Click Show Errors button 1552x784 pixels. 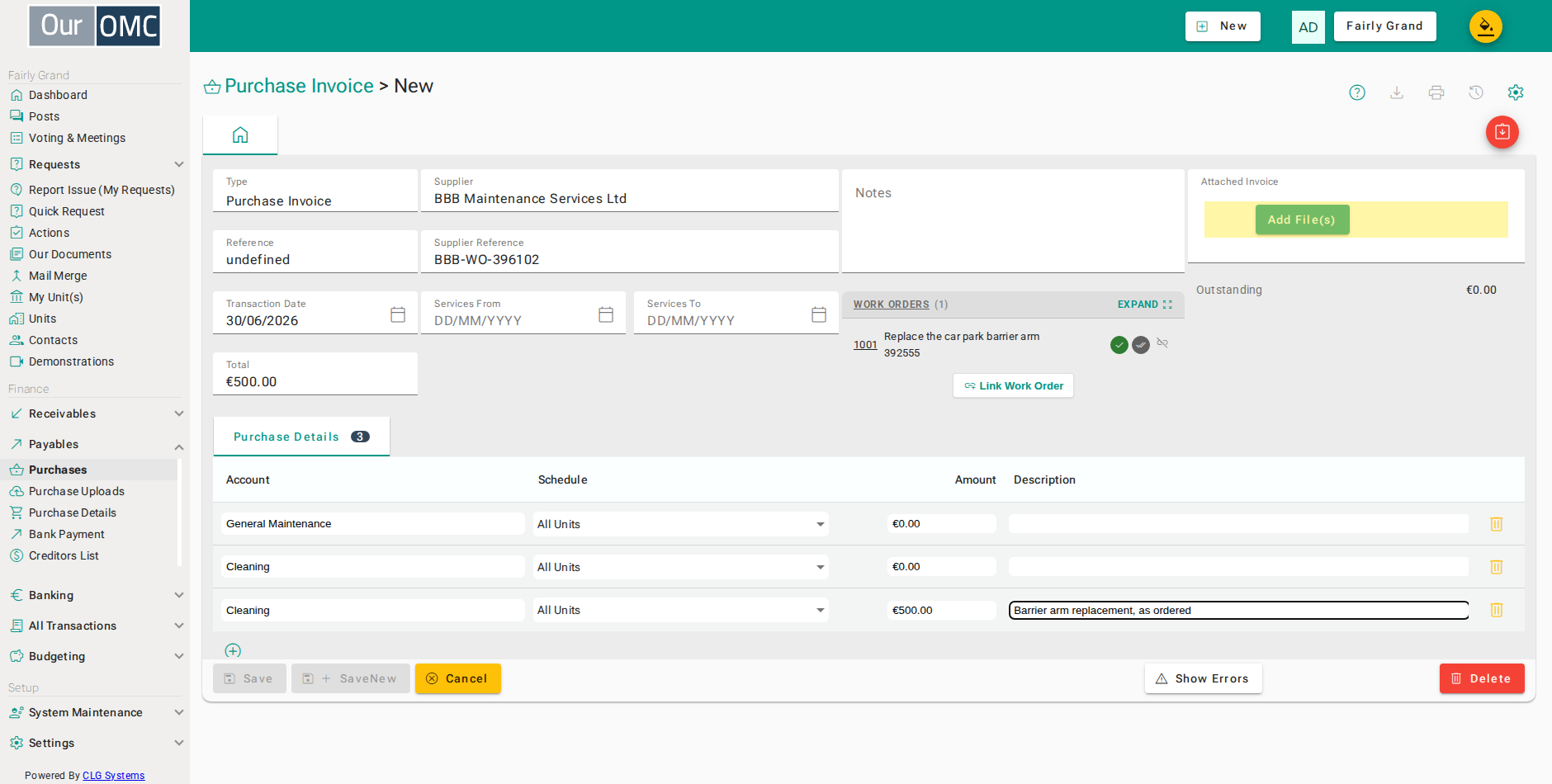[1204, 678]
